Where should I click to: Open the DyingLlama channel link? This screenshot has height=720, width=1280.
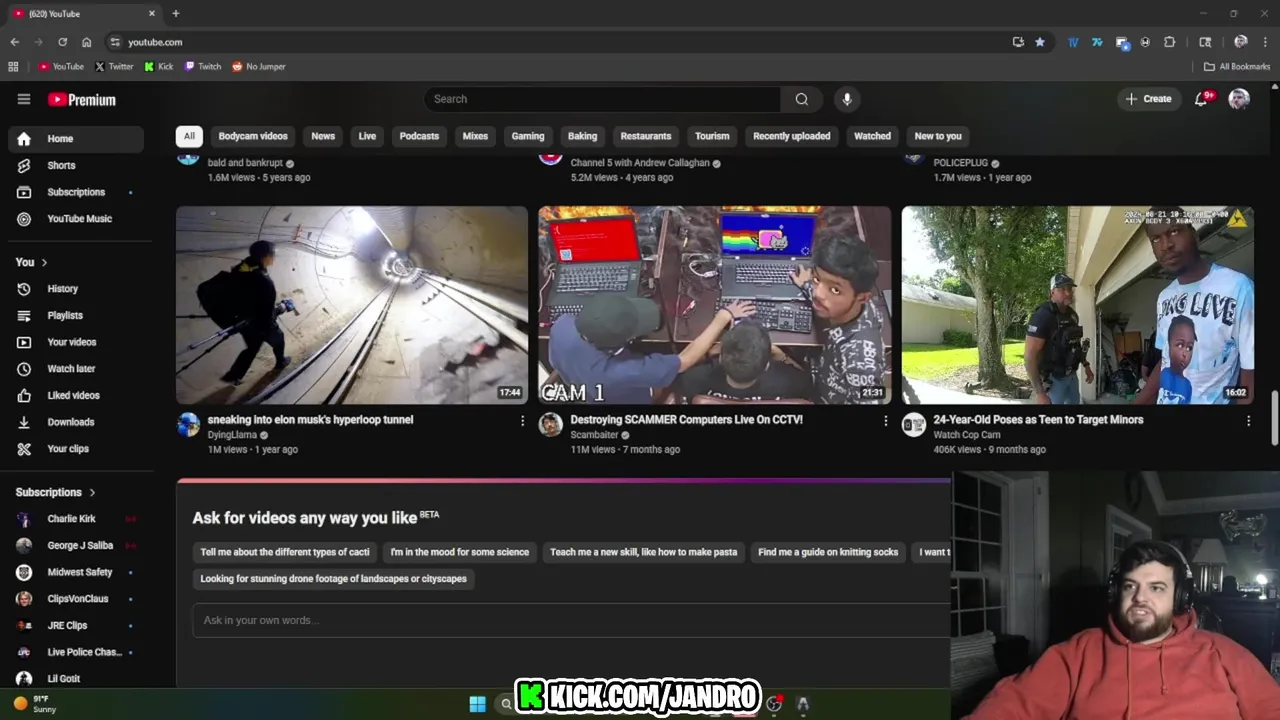pyautogui.click(x=232, y=435)
